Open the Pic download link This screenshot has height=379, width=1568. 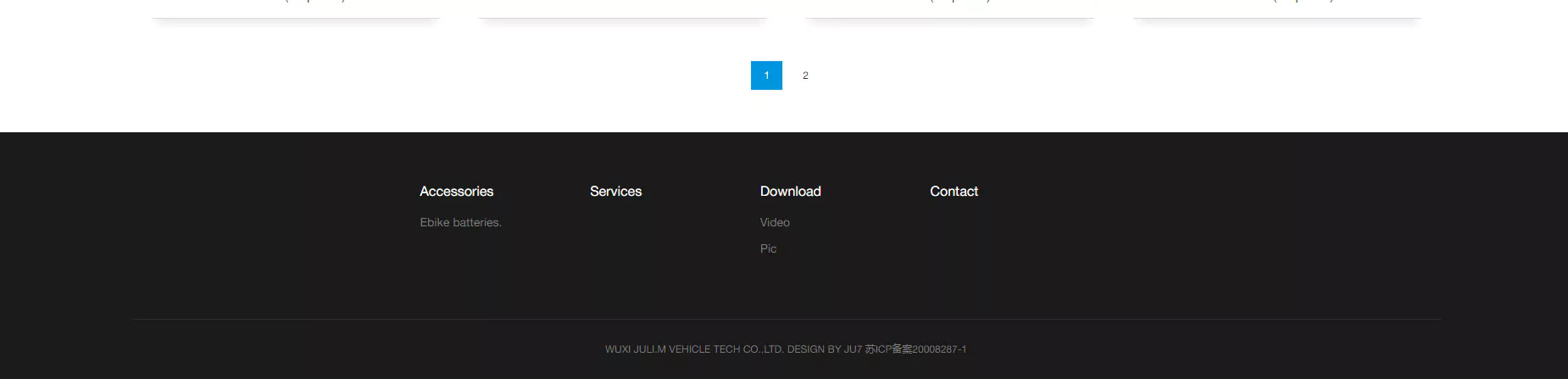(768, 249)
